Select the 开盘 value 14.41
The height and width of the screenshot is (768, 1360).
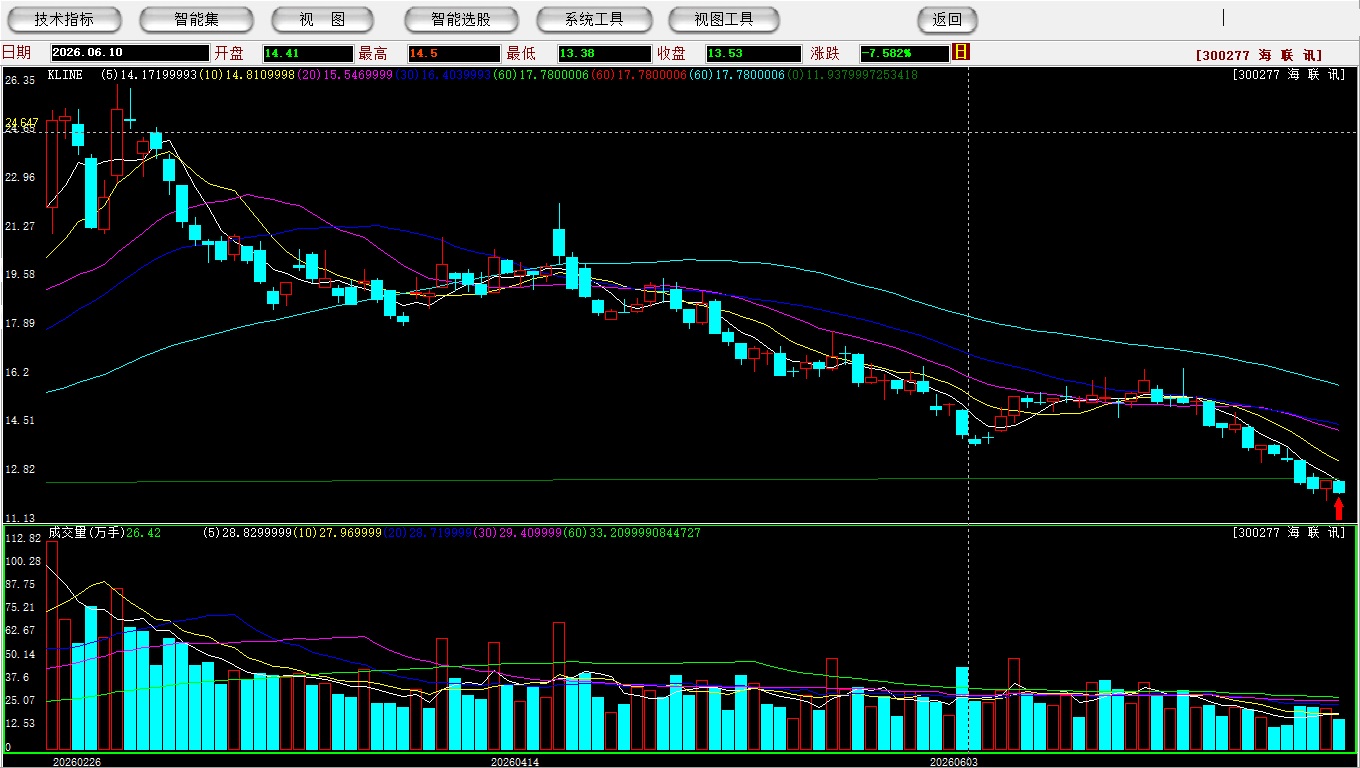coord(308,53)
